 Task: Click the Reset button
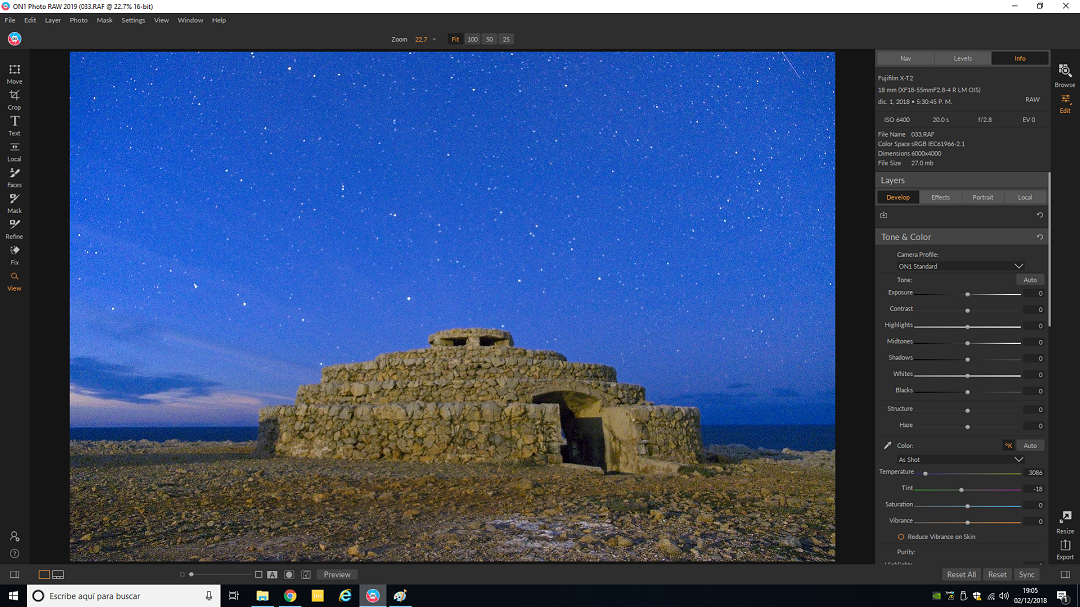(997, 575)
